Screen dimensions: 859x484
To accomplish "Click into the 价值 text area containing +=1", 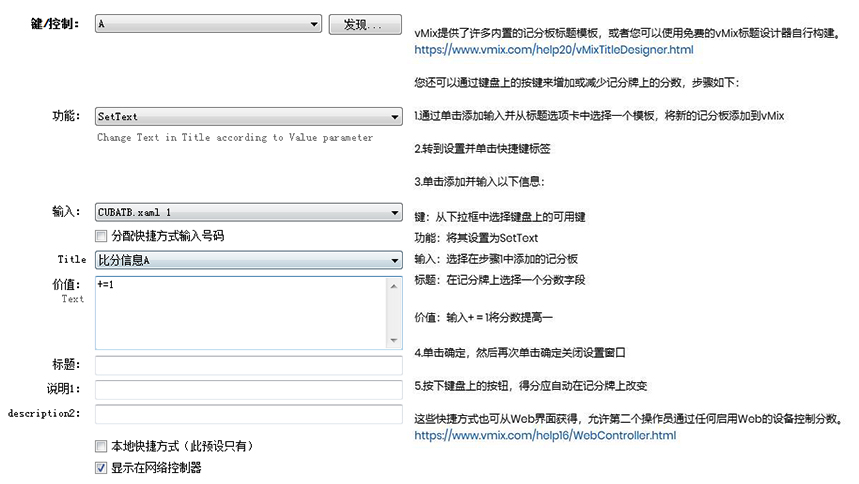I will point(241,312).
